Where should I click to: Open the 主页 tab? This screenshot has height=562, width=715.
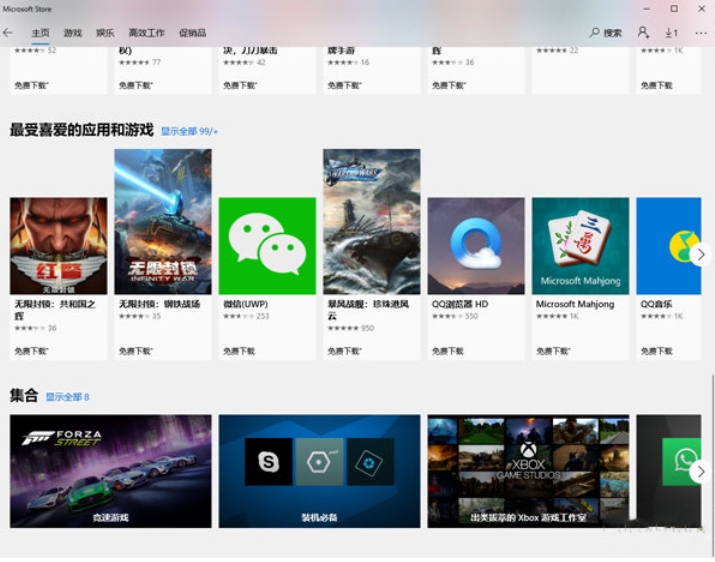pyautogui.click(x=40, y=33)
